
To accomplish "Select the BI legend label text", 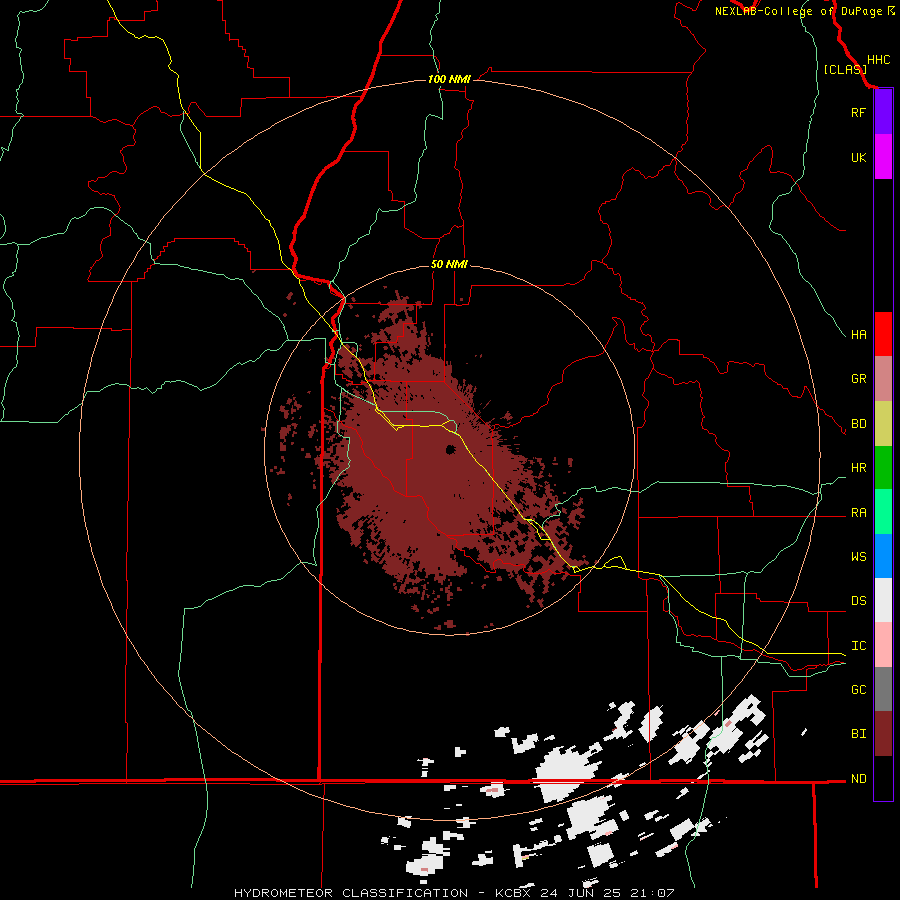I will 858,734.
